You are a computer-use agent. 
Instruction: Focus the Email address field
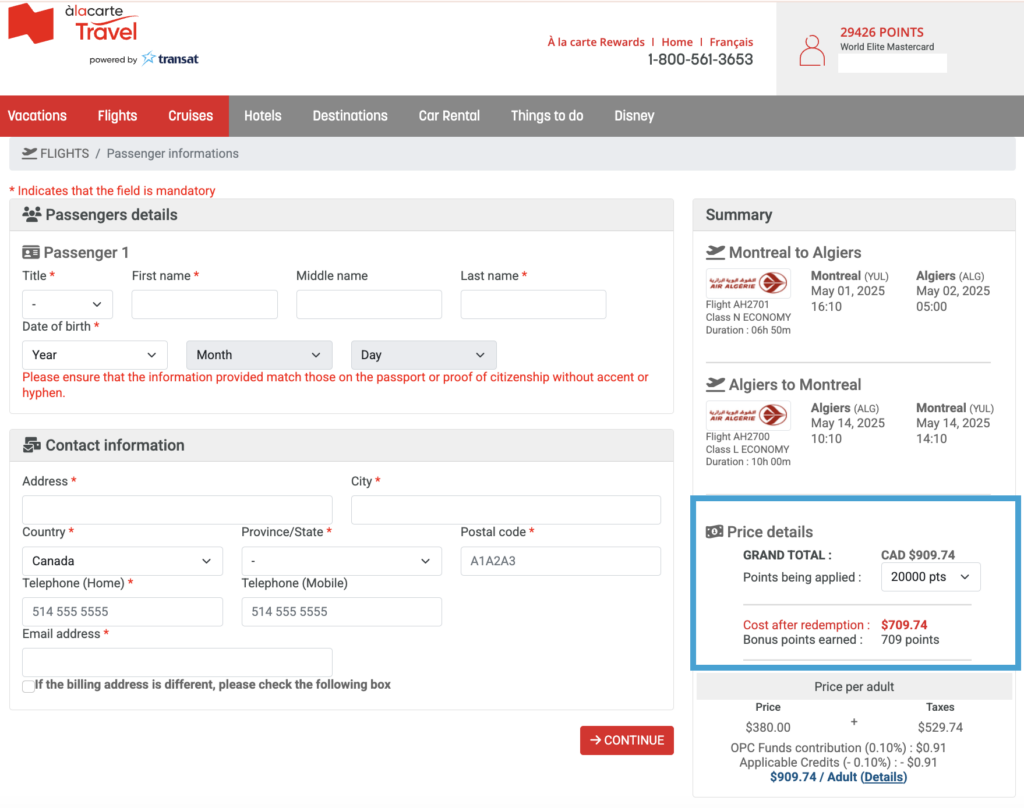click(177, 662)
